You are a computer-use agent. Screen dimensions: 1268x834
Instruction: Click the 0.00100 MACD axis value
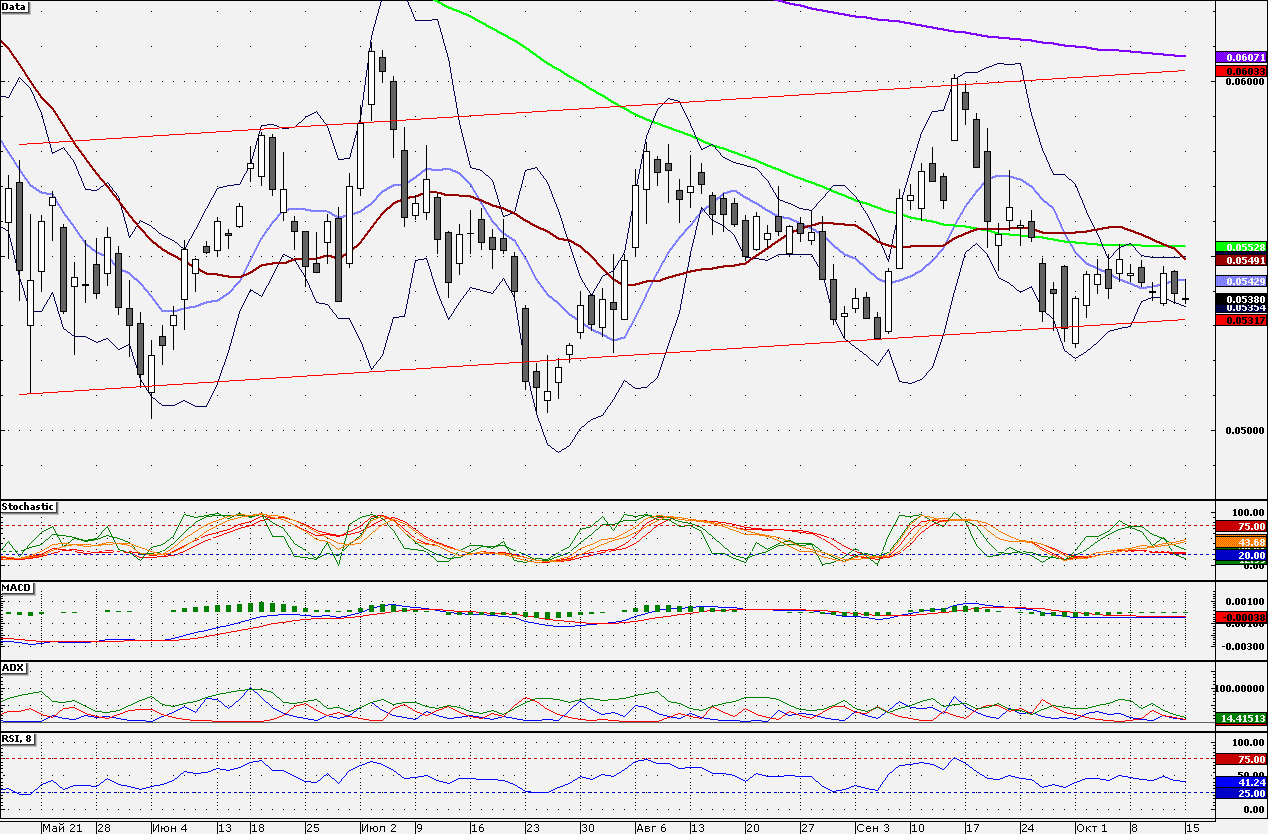[1246, 601]
